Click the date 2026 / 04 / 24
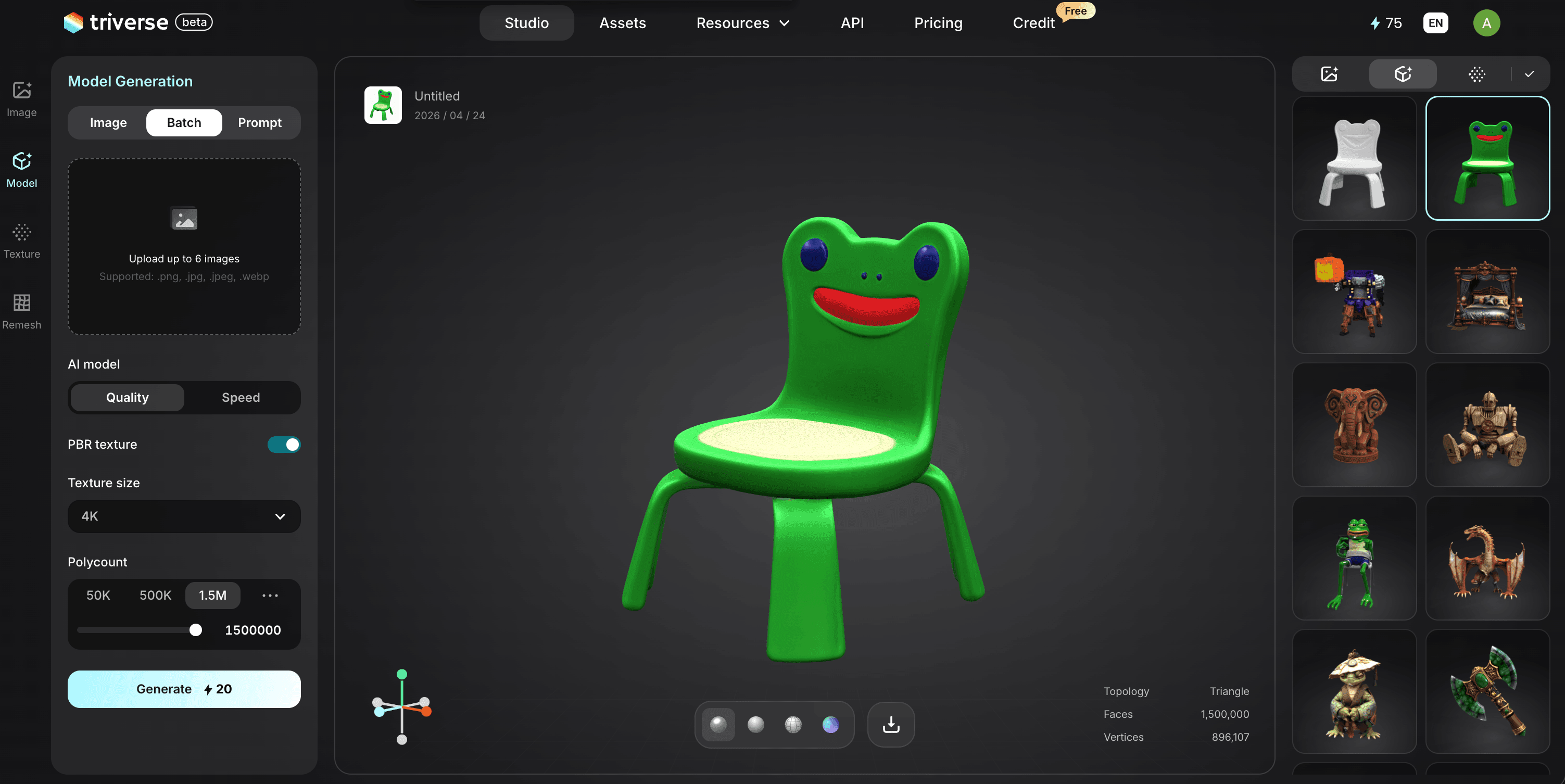1565x784 pixels. point(450,116)
